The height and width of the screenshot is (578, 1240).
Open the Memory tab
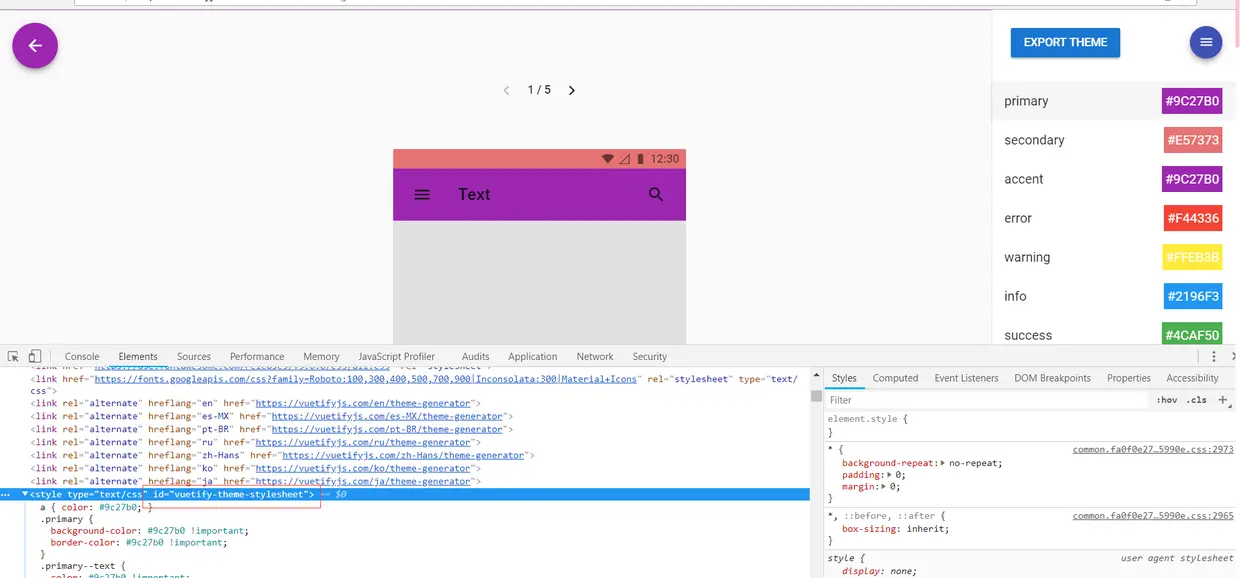321,356
